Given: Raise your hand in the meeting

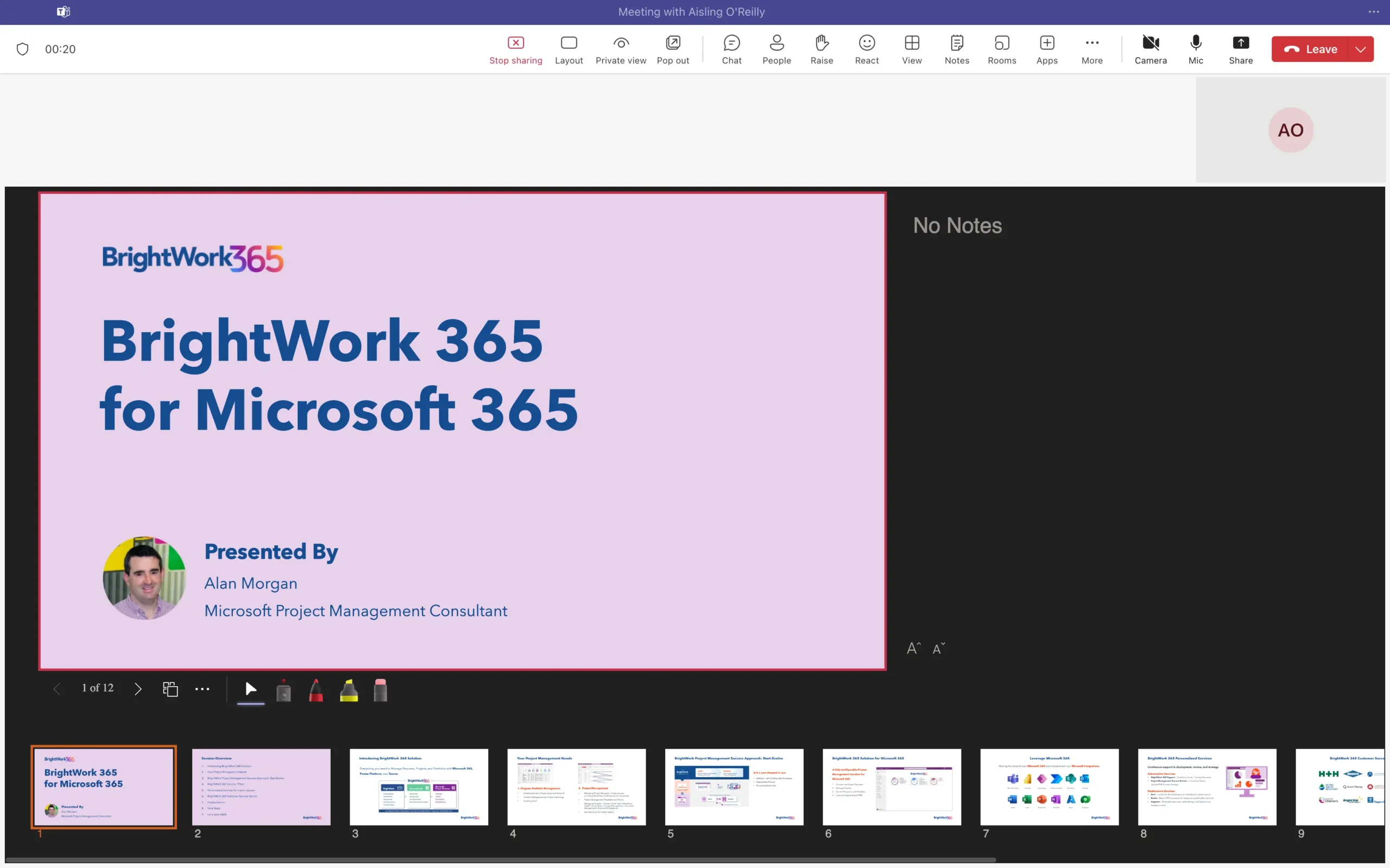Looking at the screenshot, I should point(822,49).
